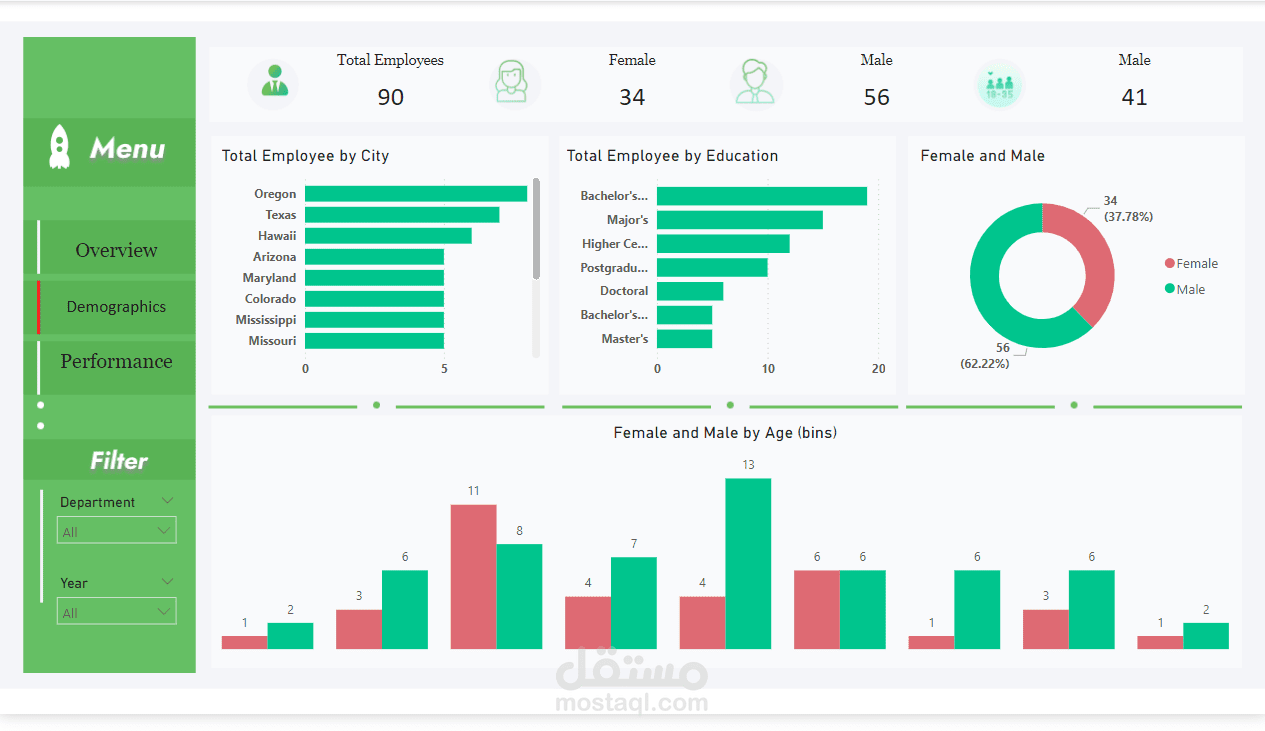
Task: Click the Colorado city label
Action: [x=270, y=299]
